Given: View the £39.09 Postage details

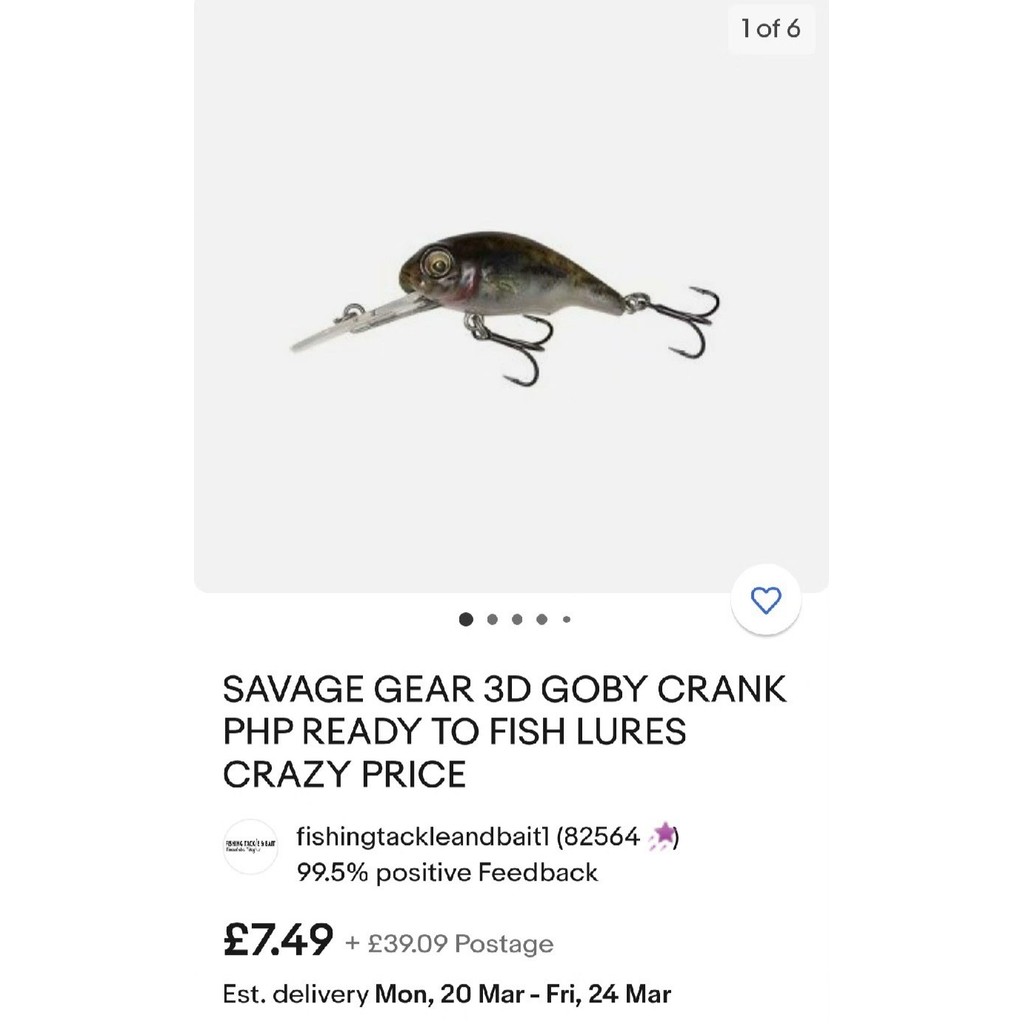Looking at the screenshot, I should tap(450, 943).
